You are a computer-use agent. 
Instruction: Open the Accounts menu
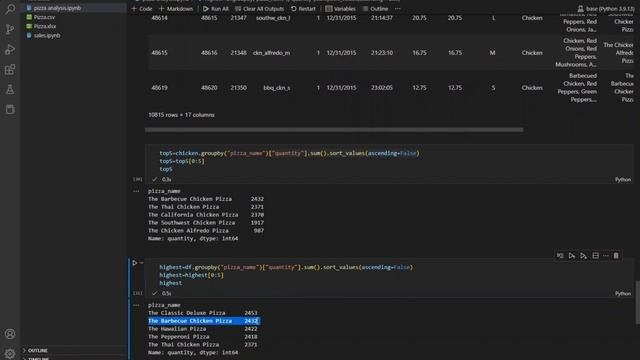coord(10,334)
